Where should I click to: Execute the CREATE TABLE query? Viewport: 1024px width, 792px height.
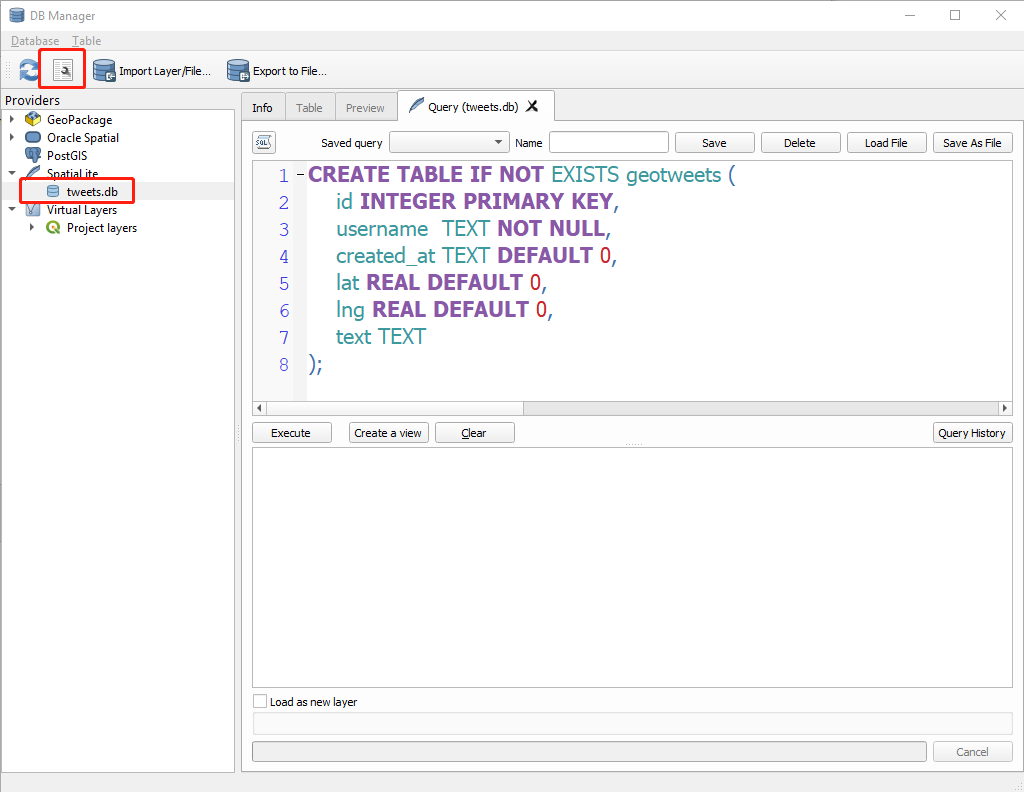pos(291,432)
